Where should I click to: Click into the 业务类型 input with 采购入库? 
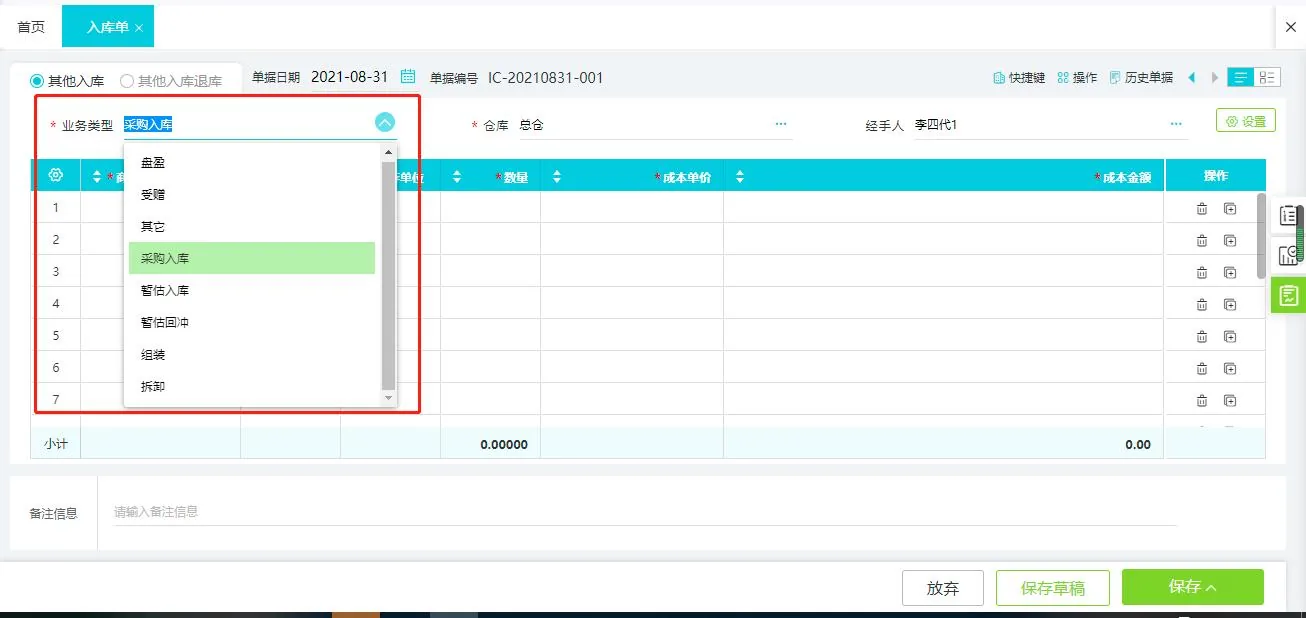click(x=247, y=125)
